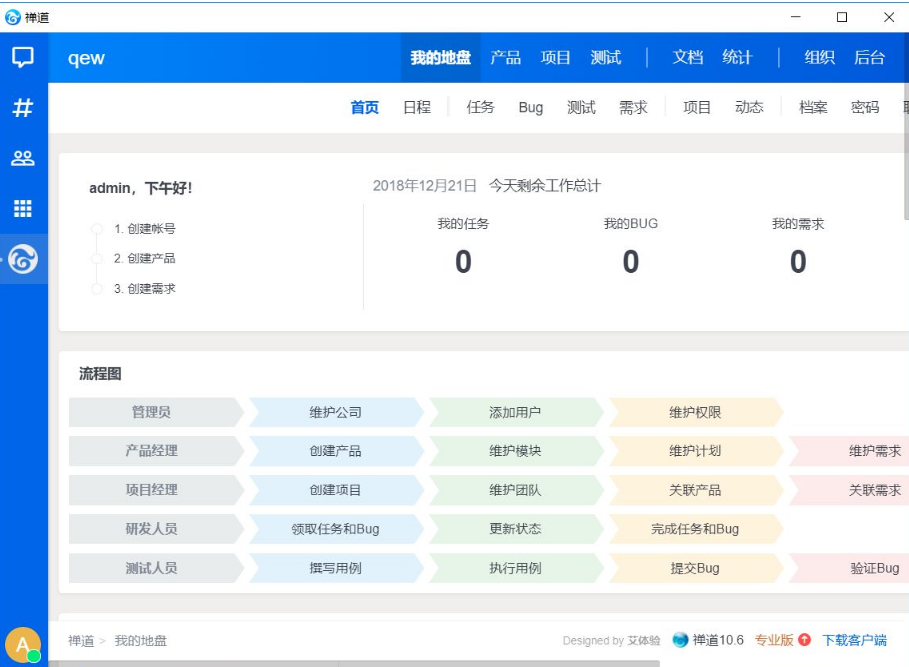Switch to the 密码 sub tab
Screen dimensions: 909x667
click(x=865, y=107)
